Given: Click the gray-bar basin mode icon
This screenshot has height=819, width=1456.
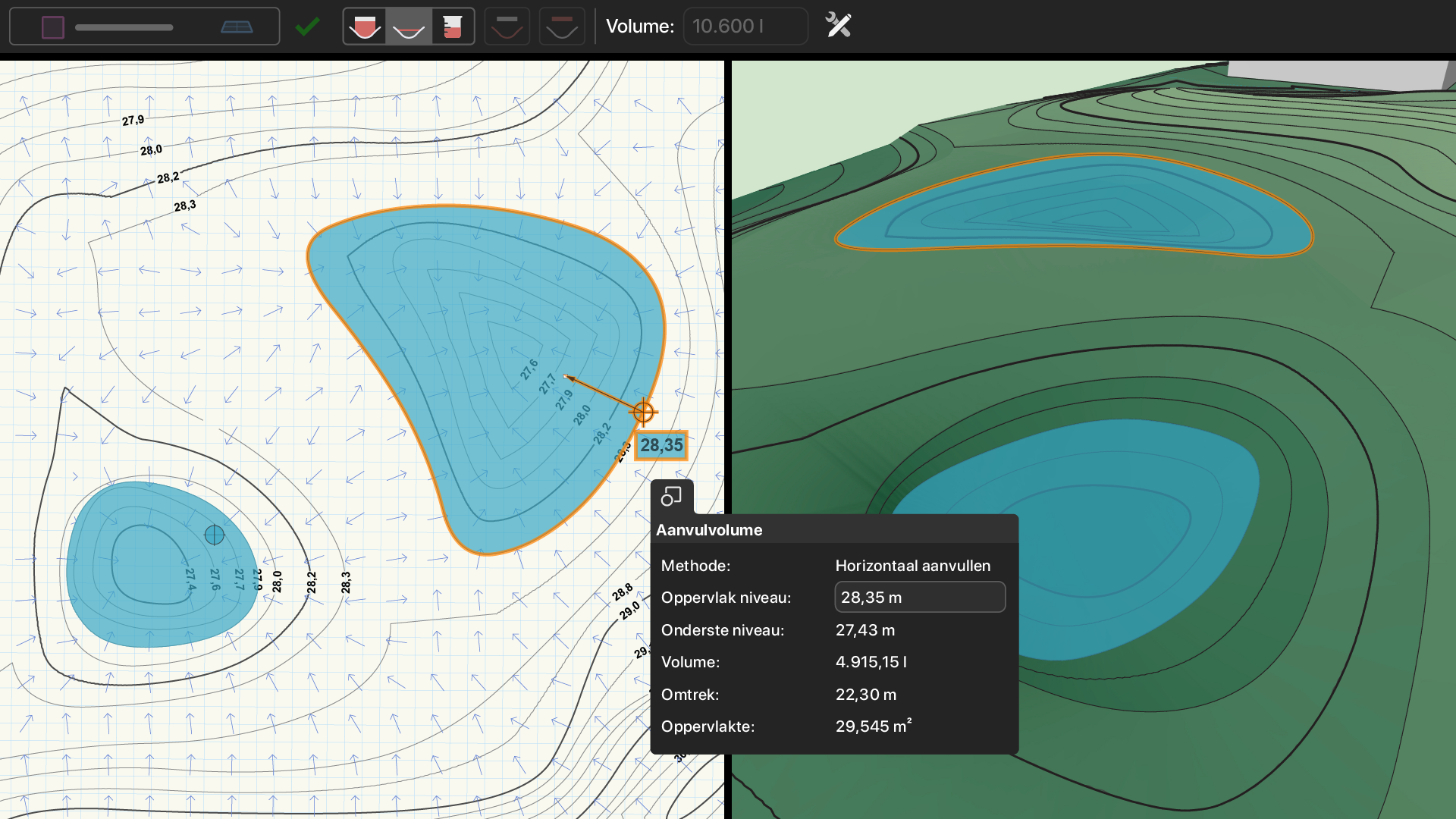Looking at the screenshot, I should (x=507, y=27).
